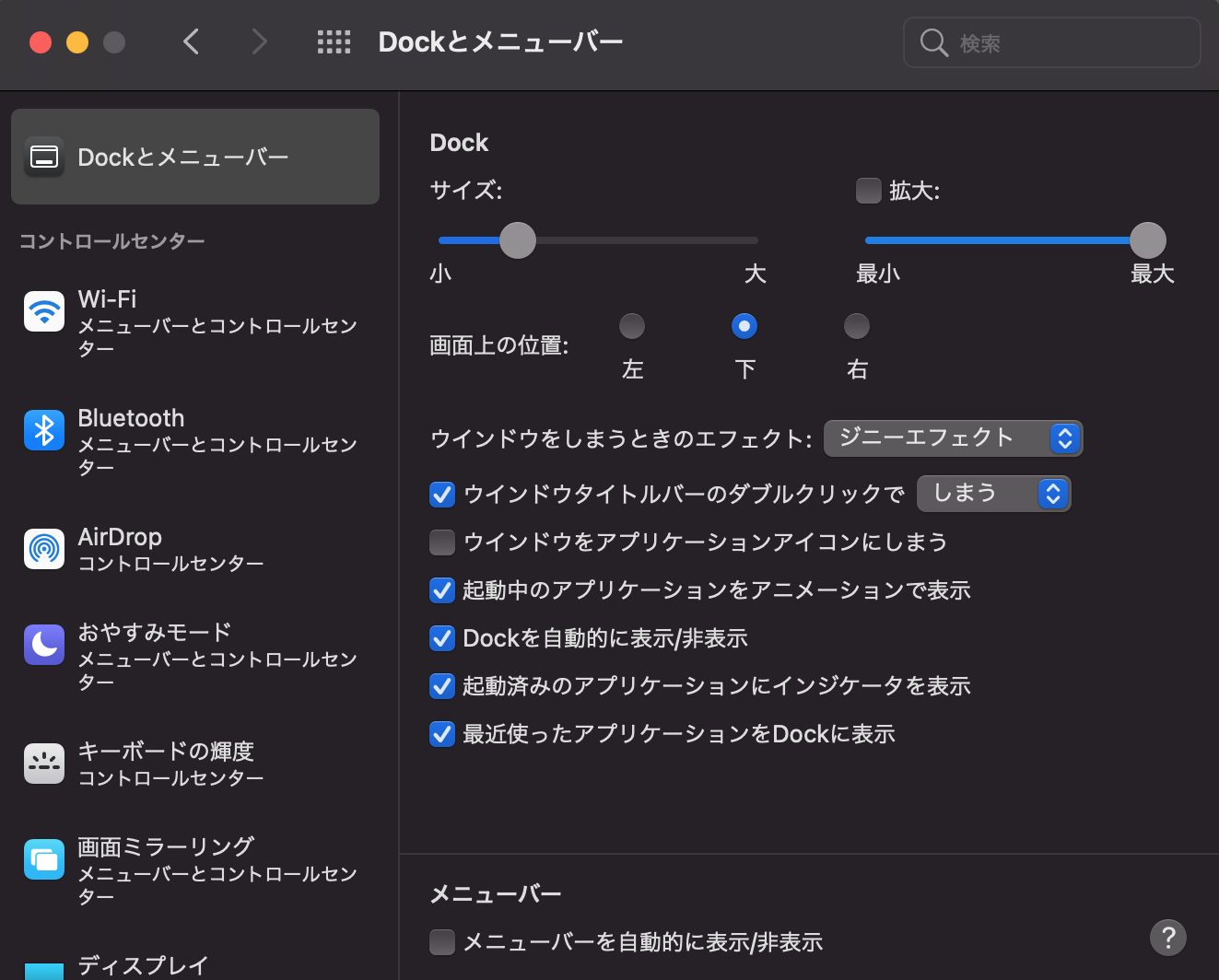Enable メニューバーを自動的に表示/非表示 checkbox
This screenshot has width=1219, height=980.
point(442,942)
